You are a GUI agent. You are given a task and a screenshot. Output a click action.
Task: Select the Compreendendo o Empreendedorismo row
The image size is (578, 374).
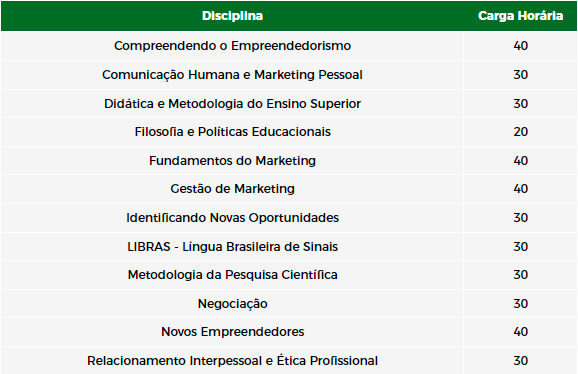289,46
